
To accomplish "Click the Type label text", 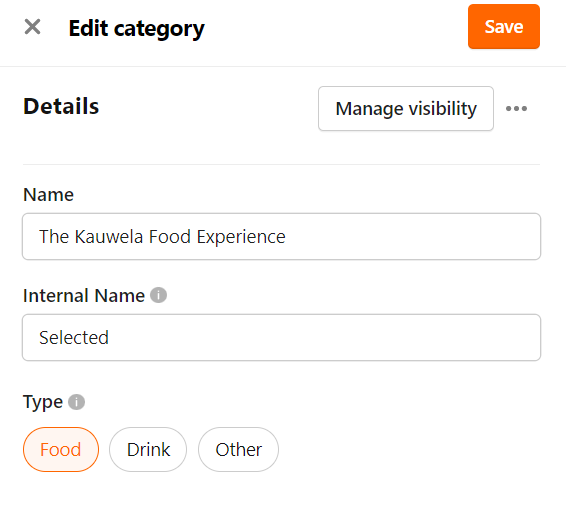I will click(43, 402).
